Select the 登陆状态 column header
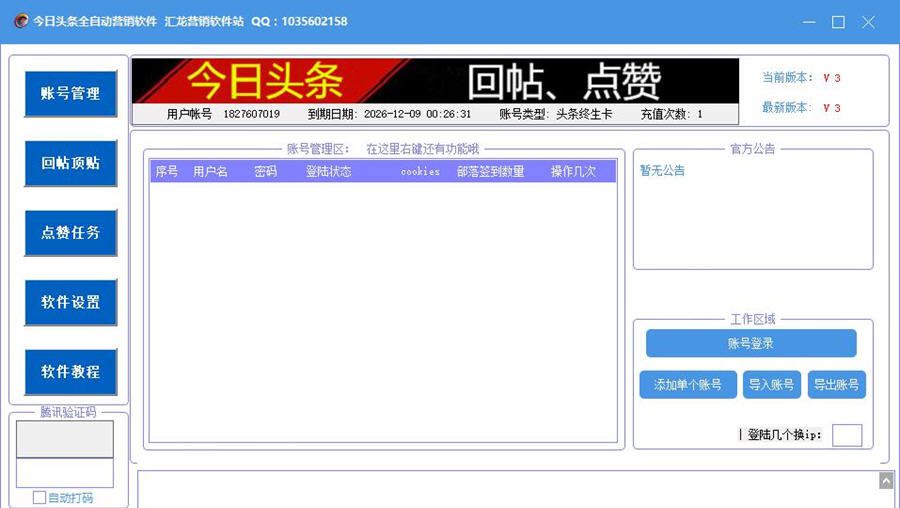The width and height of the screenshot is (900, 508). [328, 172]
